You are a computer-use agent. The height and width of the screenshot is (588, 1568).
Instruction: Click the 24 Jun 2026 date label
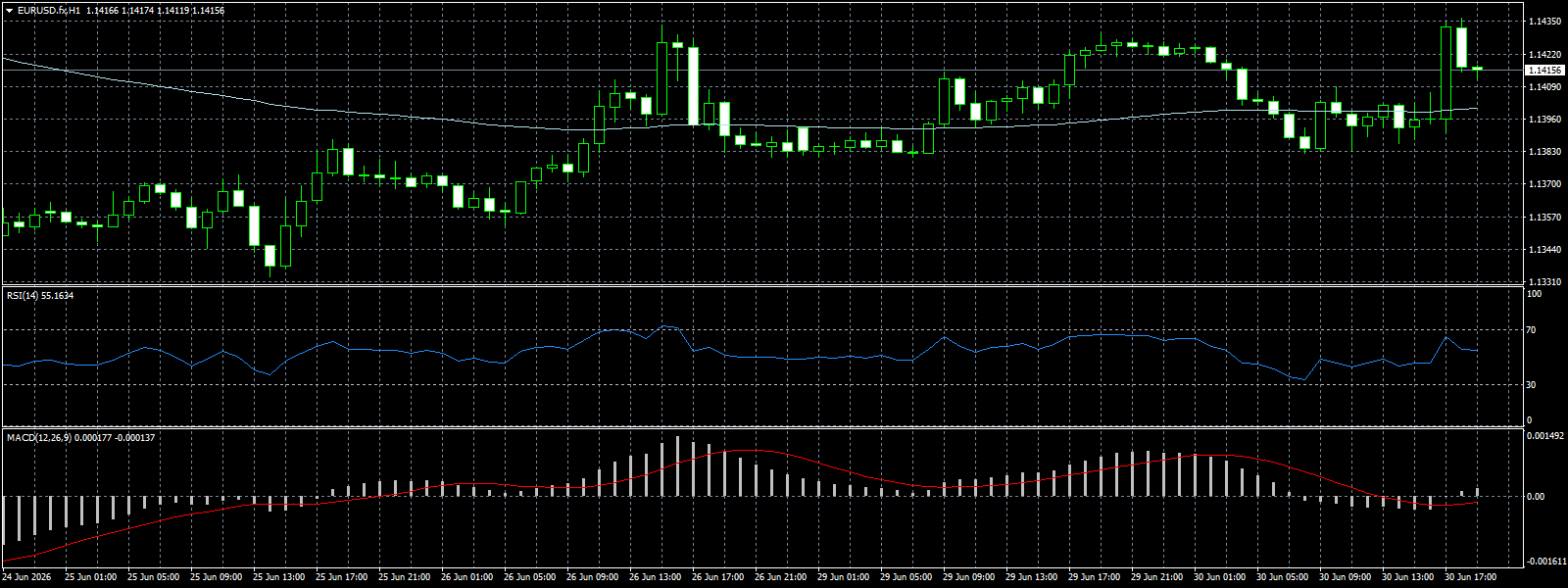click(x=27, y=577)
